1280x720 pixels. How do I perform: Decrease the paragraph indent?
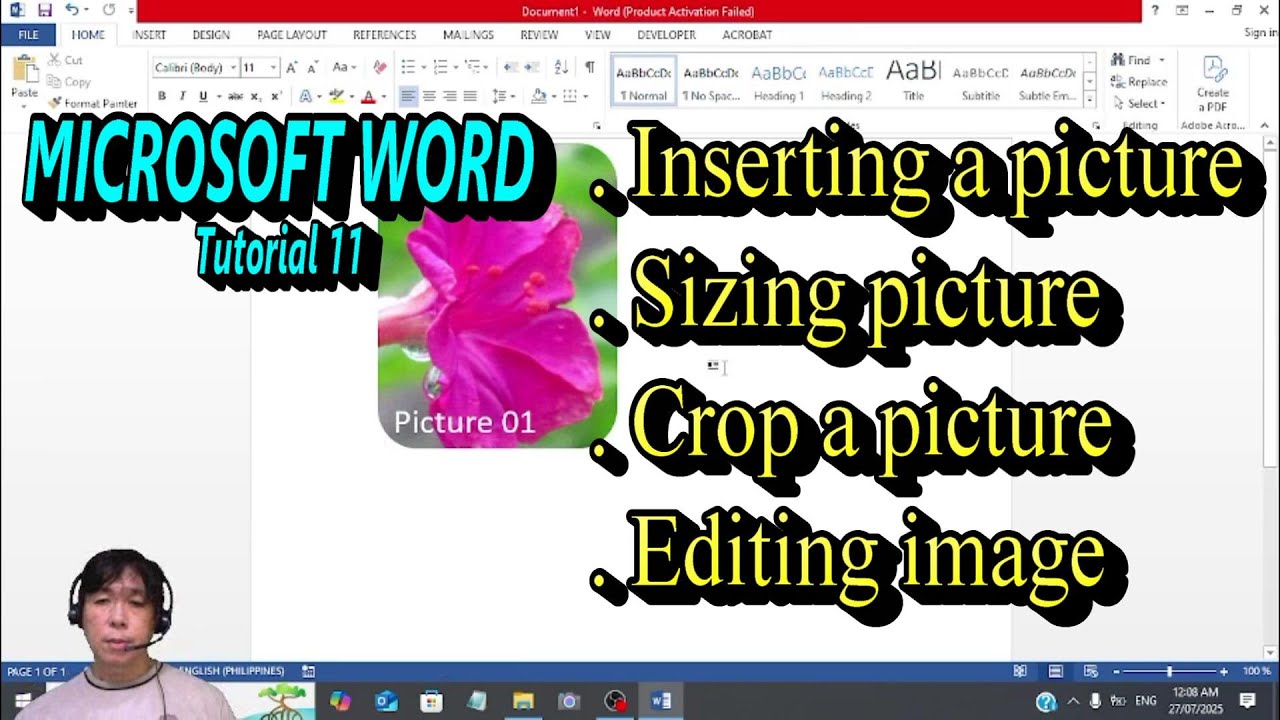pyautogui.click(x=511, y=67)
